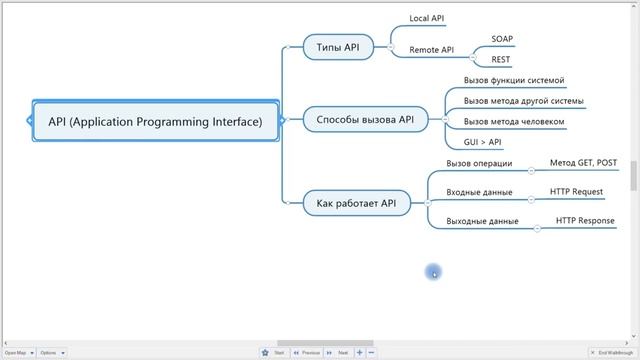Collapse the Выходные данные subtopic
Image resolution: width=640 pixels, height=360 pixels.
point(537,228)
